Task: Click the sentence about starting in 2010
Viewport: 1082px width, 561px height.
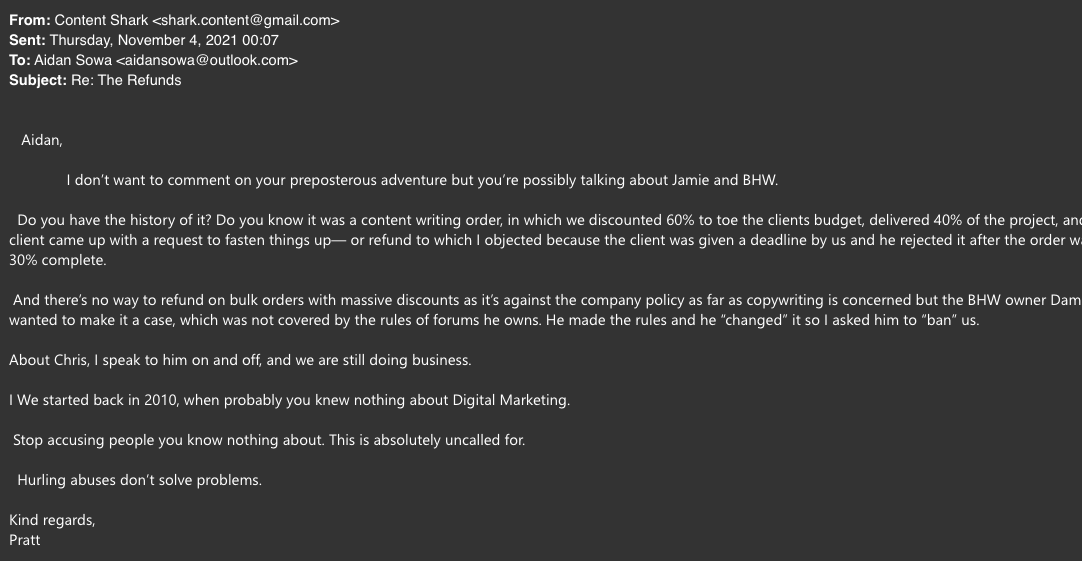Action: tap(289, 401)
